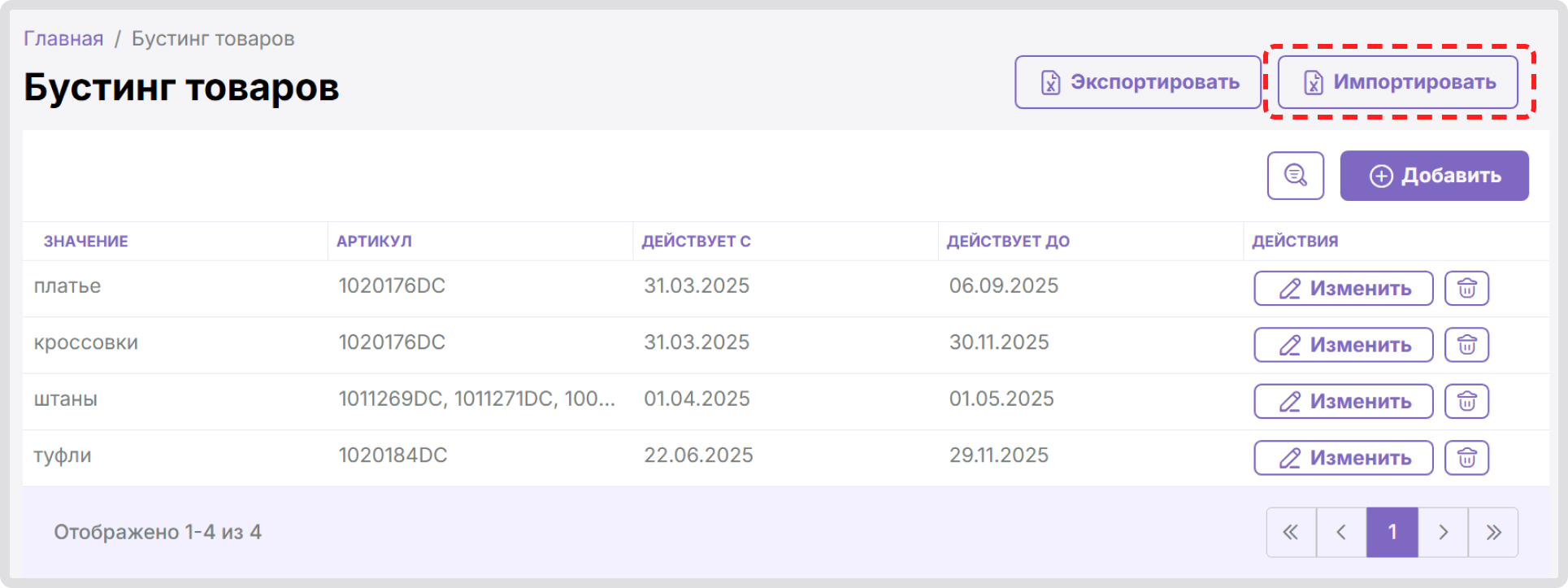Go to previous page arrow

coord(1341,533)
